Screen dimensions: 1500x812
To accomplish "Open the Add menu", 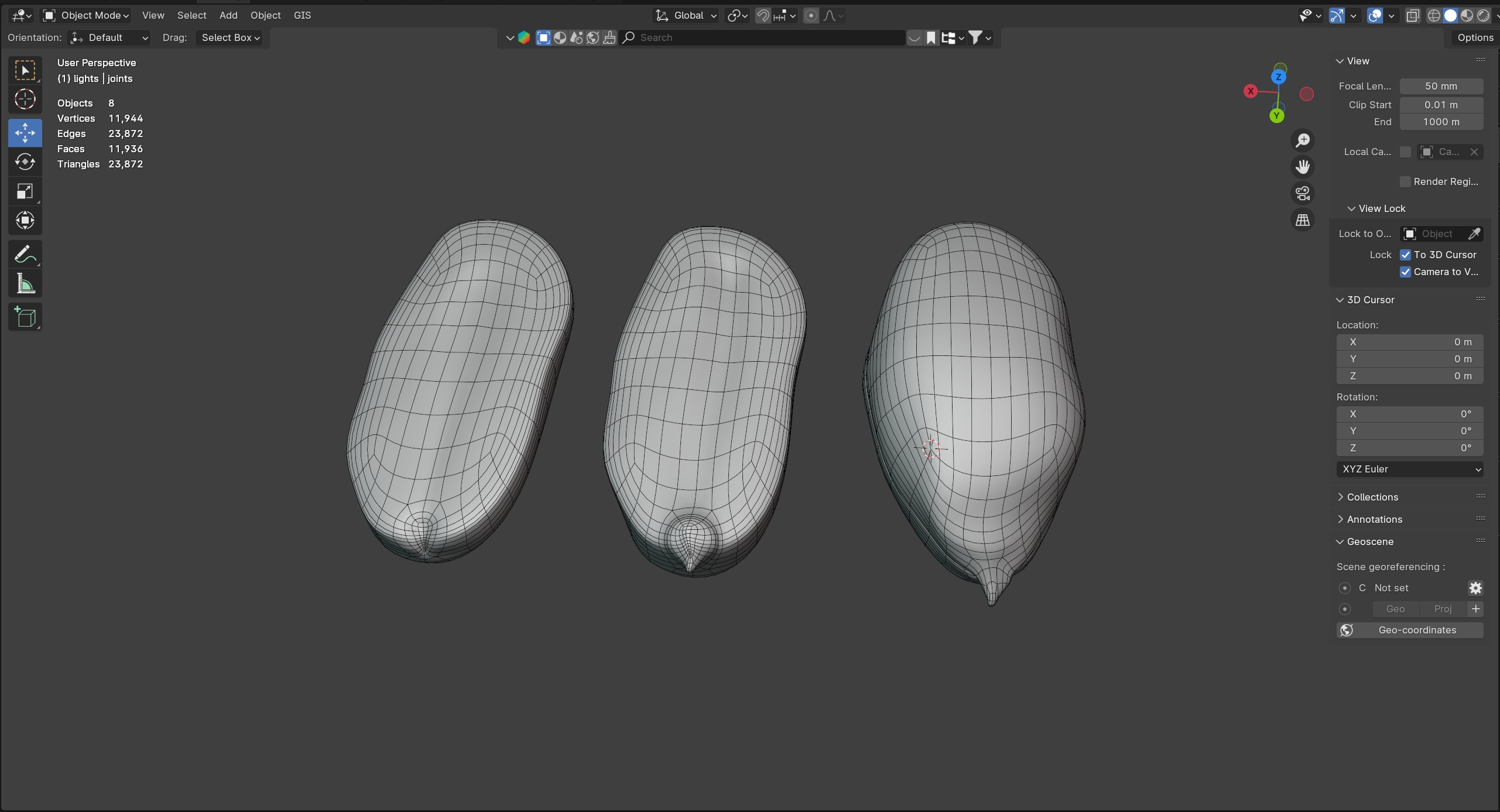I will pos(228,15).
